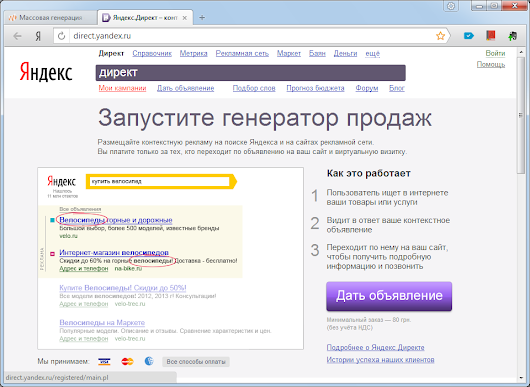Expand the ещё services menu
The height and width of the screenshot is (387, 530).
(372, 53)
